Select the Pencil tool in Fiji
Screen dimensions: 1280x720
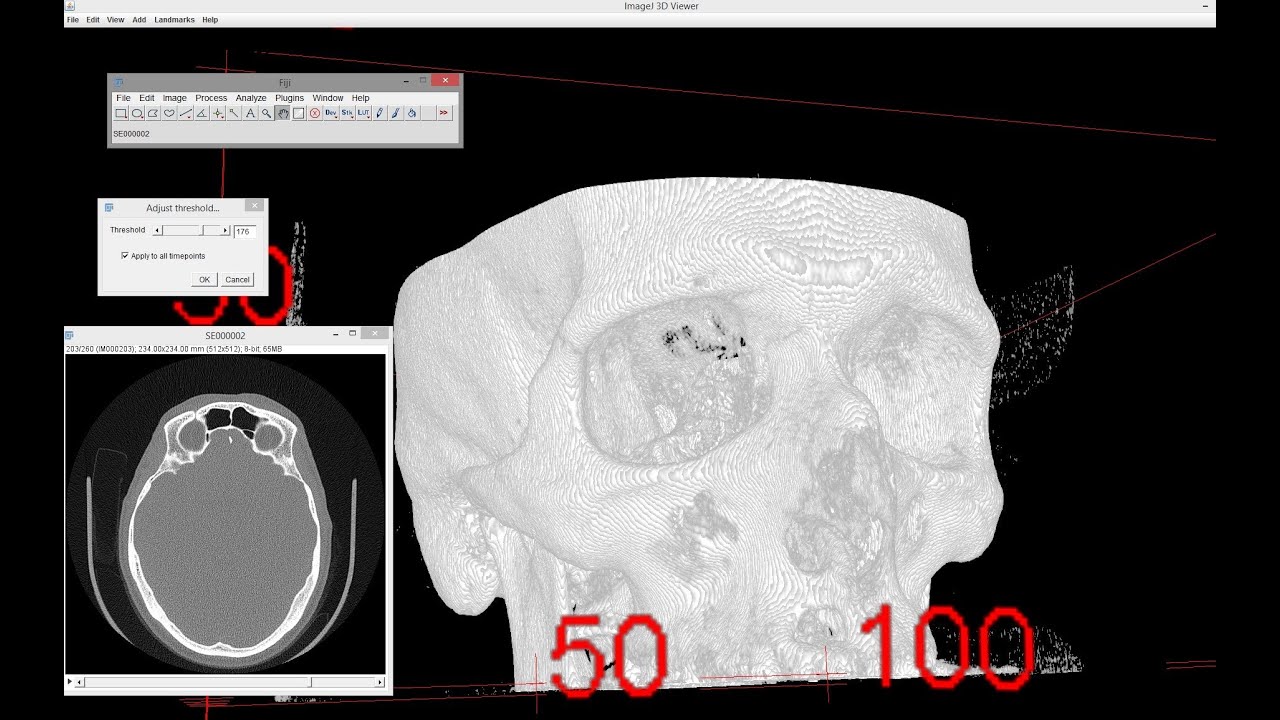pos(380,113)
